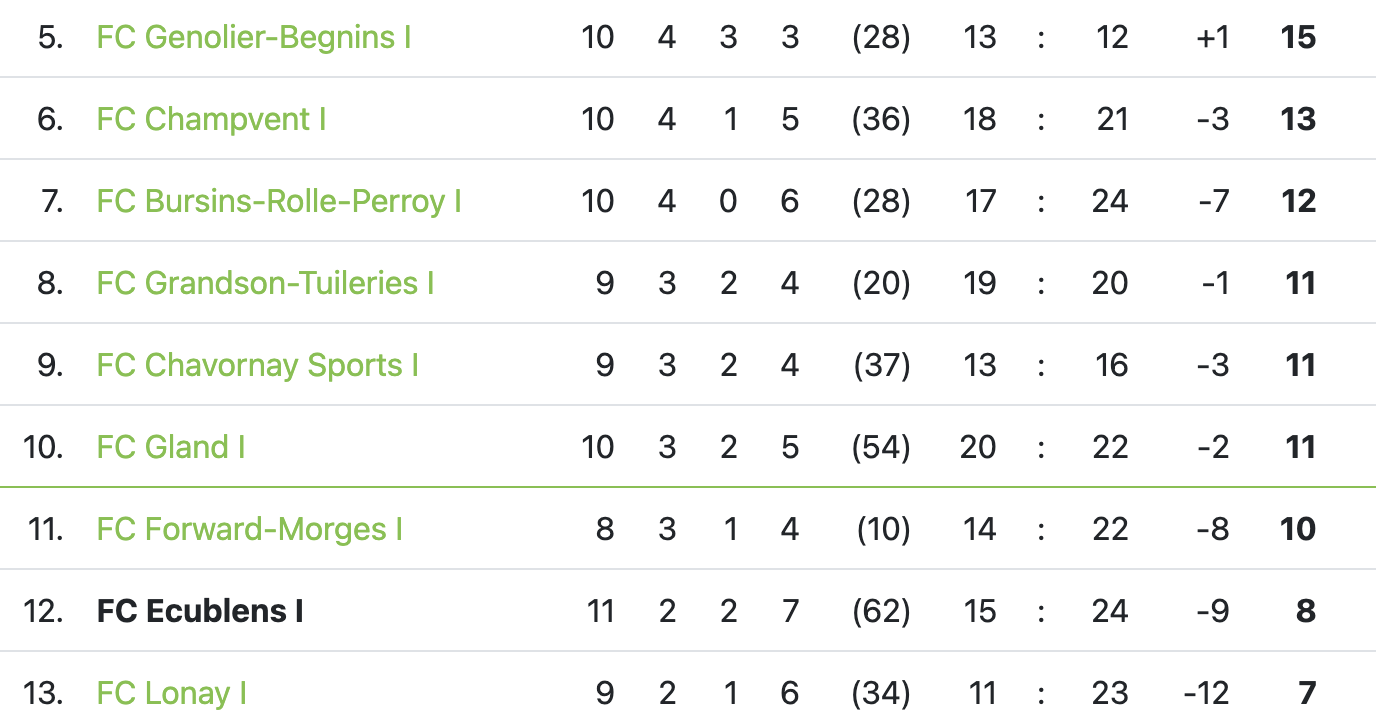Open the FC Forward-Morges I team link

250,529
